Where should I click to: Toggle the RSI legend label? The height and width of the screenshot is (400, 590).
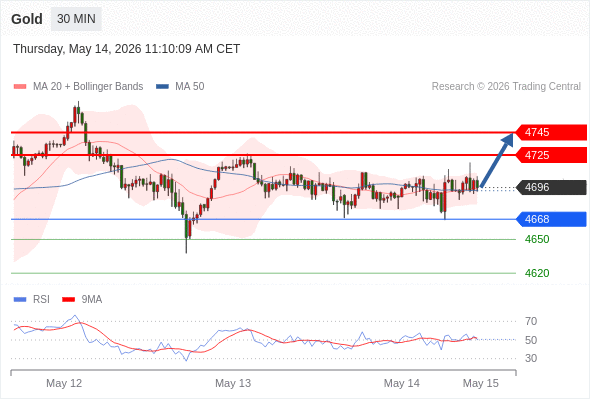[x=41, y=300]
